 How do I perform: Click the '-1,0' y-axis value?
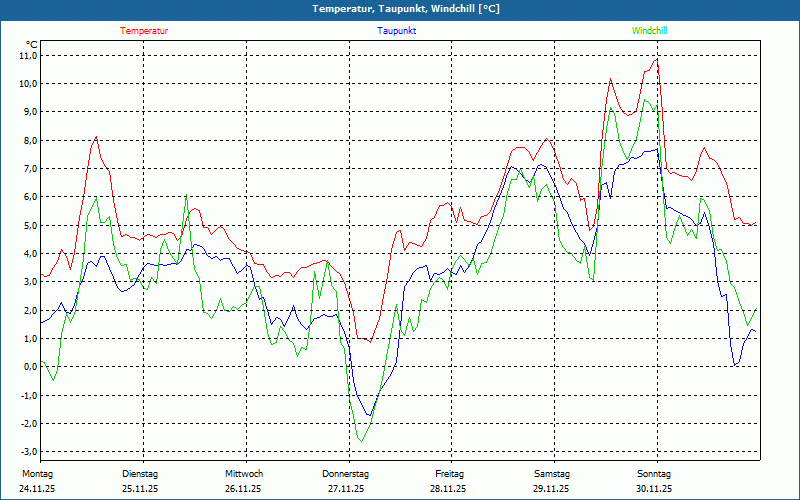(29, 395)
